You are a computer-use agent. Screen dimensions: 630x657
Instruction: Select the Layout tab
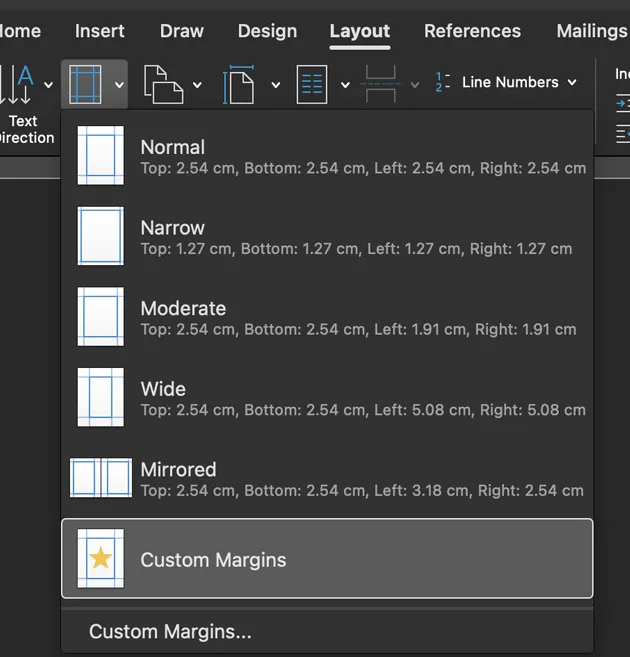pyautogui.click(x=360, y=31)
